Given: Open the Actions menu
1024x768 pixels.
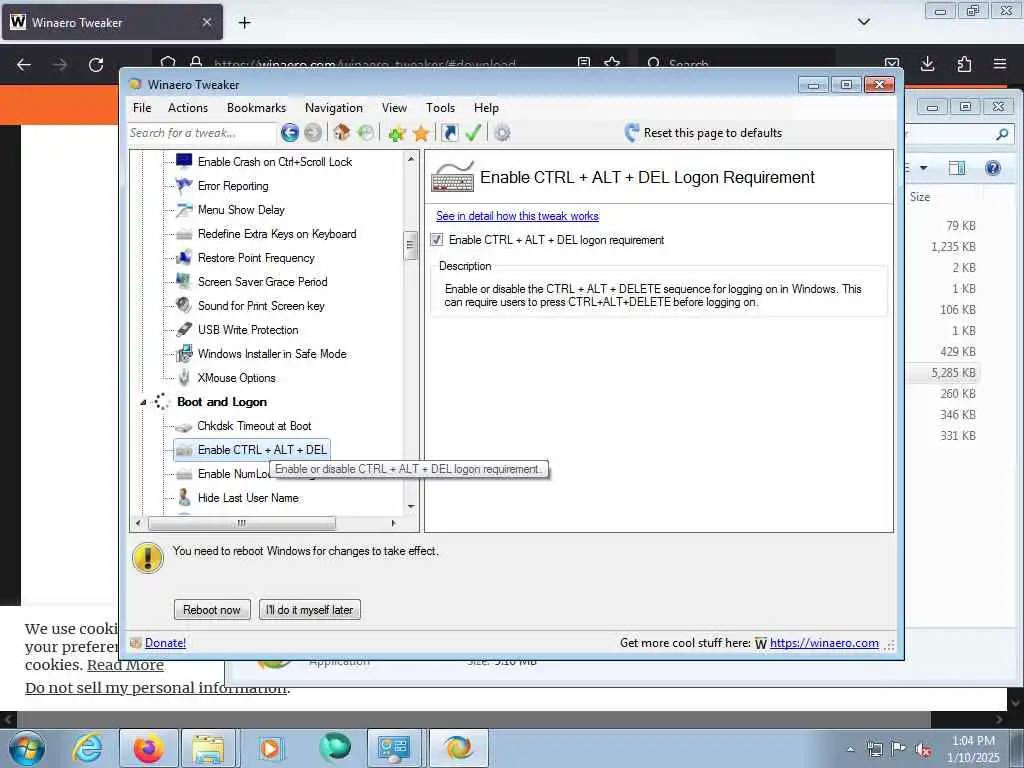Looking at the screenshot, I should 188,108.
